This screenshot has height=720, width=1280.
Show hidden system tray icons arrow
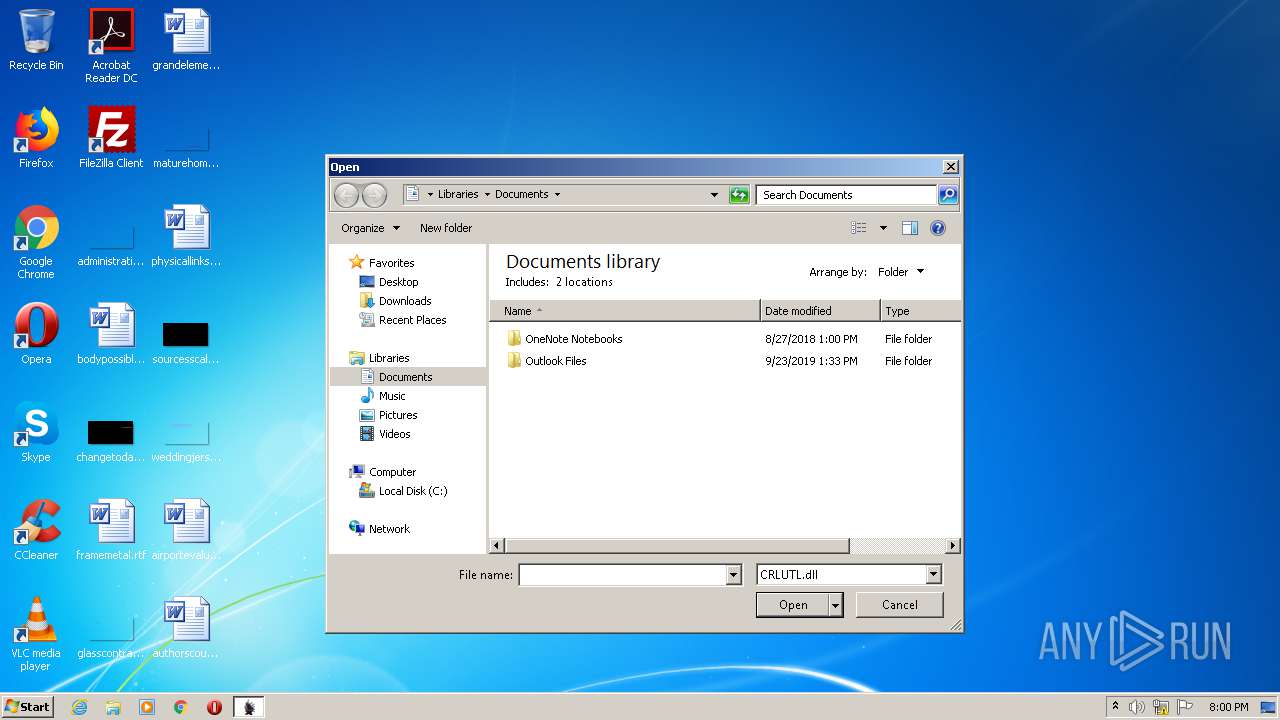tap(1115, 707)
